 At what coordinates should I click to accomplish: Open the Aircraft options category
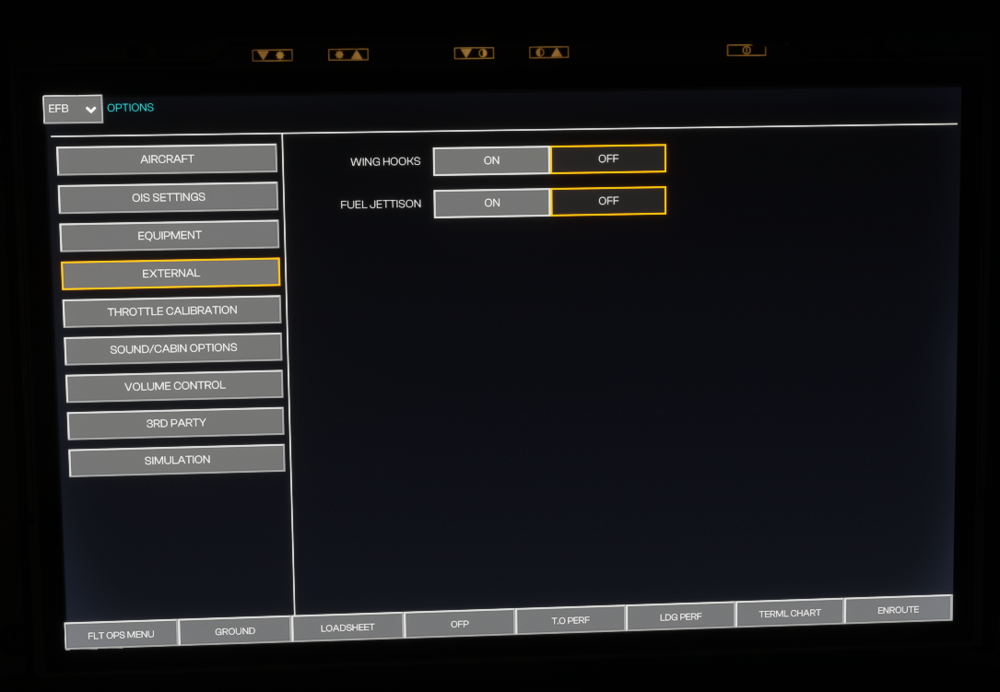coord(167,159)
